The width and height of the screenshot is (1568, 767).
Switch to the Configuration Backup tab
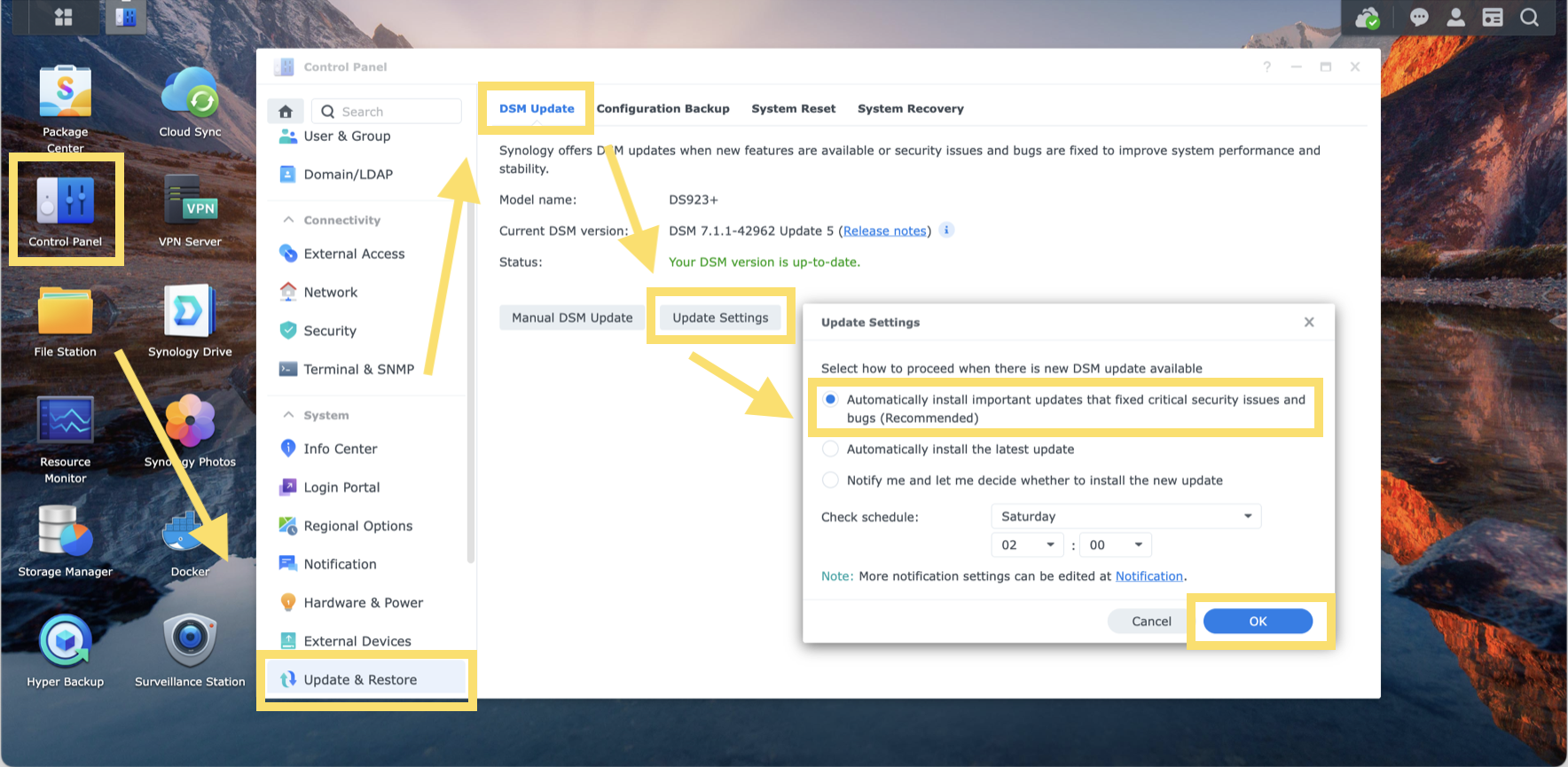pos(662,108)
